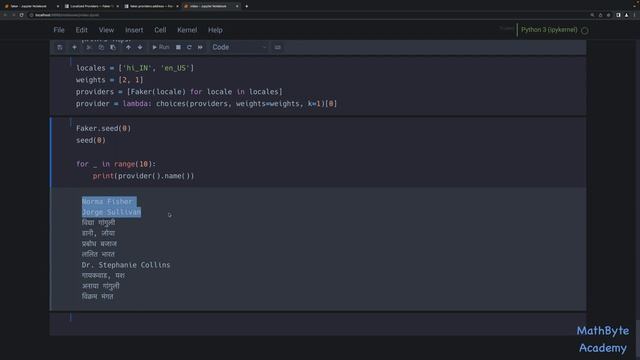Screen dimensions: 640x360
Task: Open the browser zoom magnifier icon
Action: pyautogui.click(x=592, y=15)
